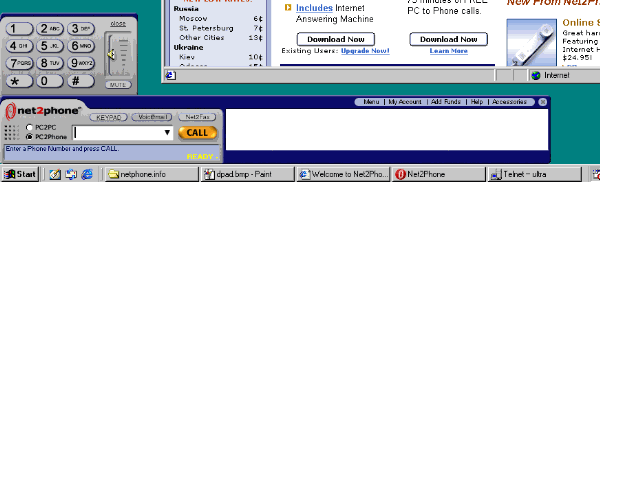Click Download Now under Answering Machine
Viewport: 640px width, 480px height.
(336, 39)
